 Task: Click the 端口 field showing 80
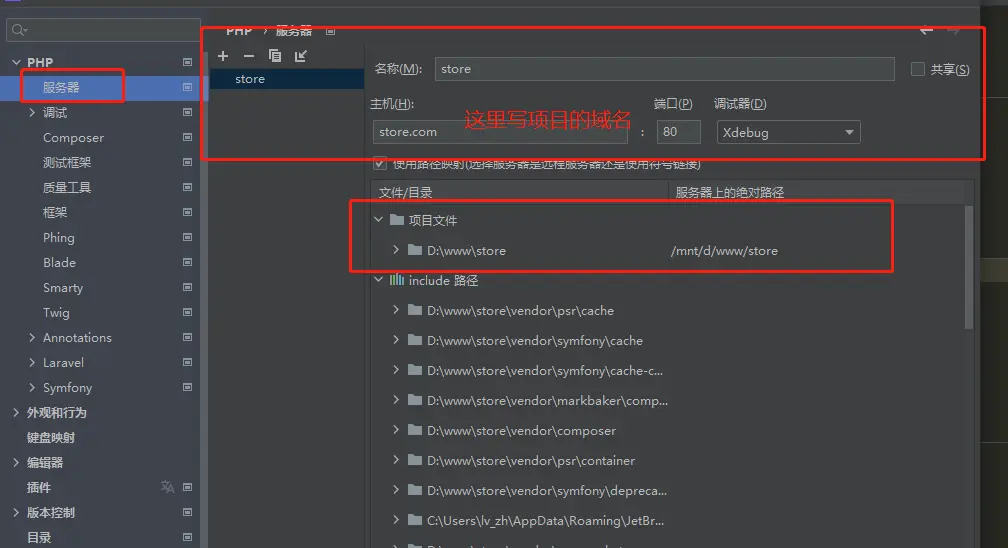click(x=678, y=132)
